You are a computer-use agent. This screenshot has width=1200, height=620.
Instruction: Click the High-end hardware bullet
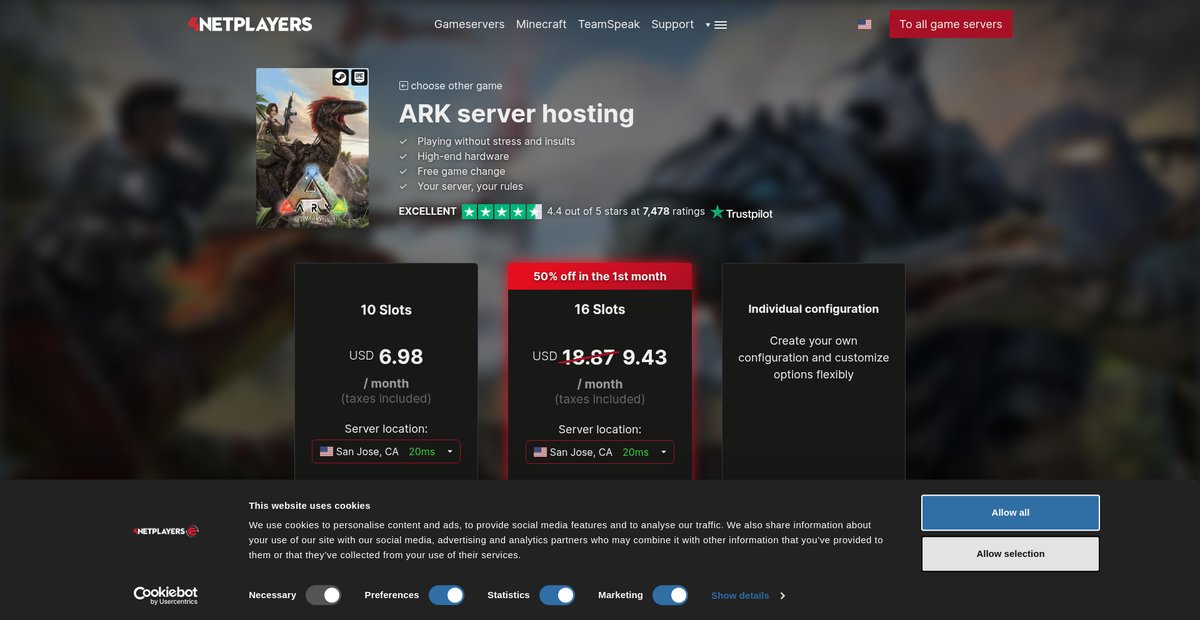click(463, 157)
